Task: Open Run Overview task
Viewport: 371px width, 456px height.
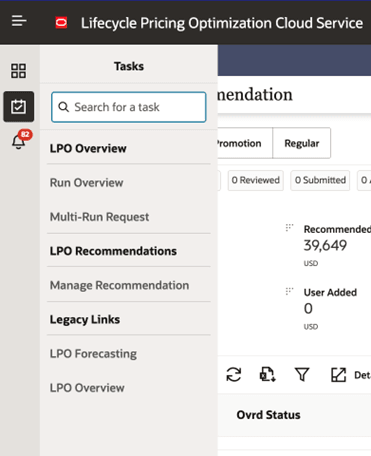Action: point(87,183)
